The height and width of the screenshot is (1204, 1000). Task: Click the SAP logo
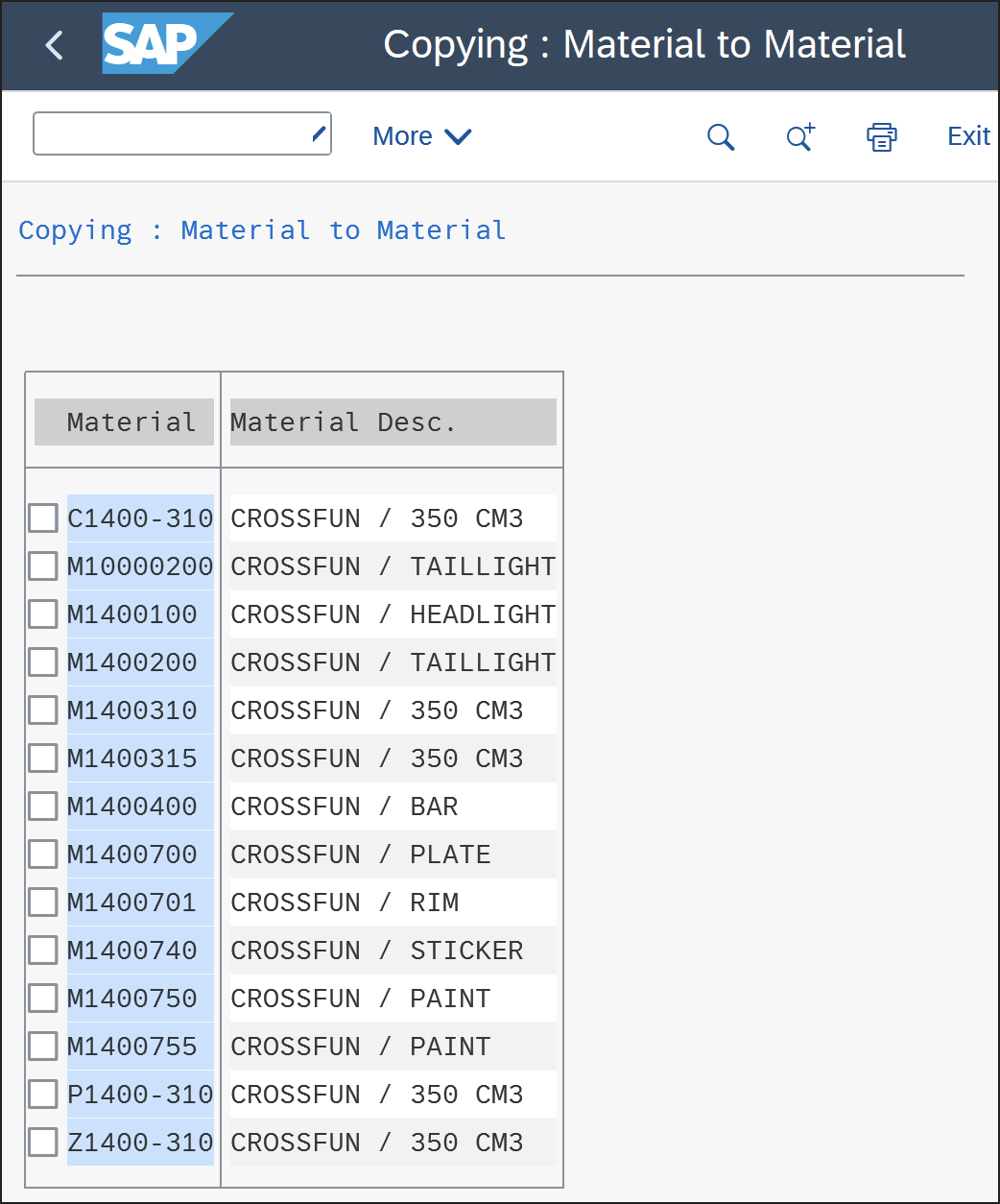coord(167,43)
